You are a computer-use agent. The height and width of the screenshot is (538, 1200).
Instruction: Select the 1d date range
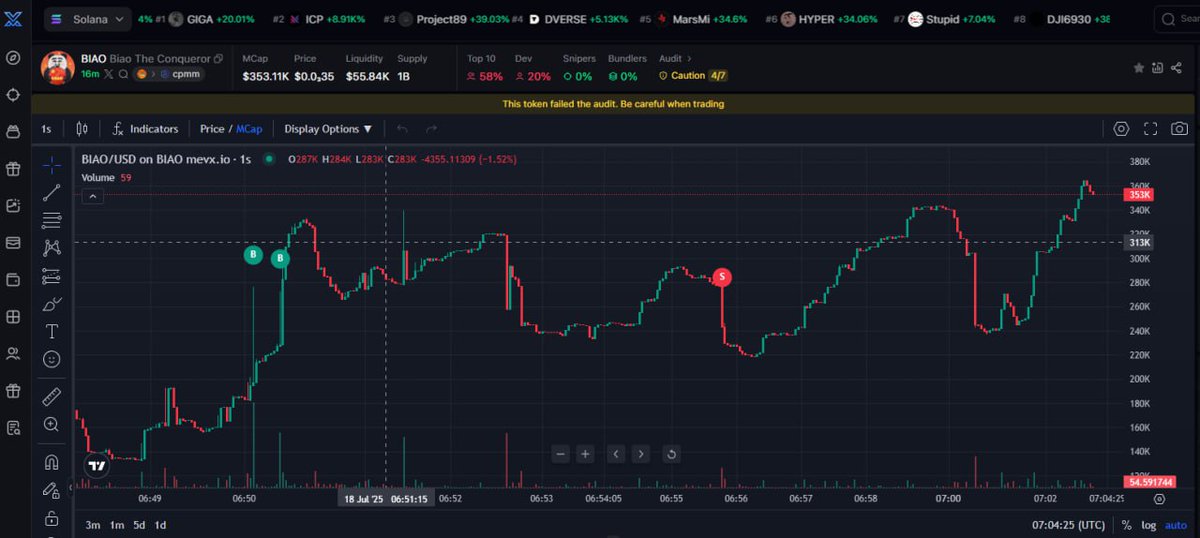[x=160, y=525]
